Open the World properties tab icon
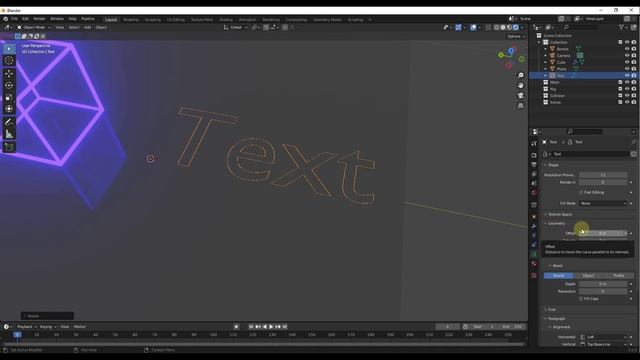640x360 pixels. click(x=534, y=193)
